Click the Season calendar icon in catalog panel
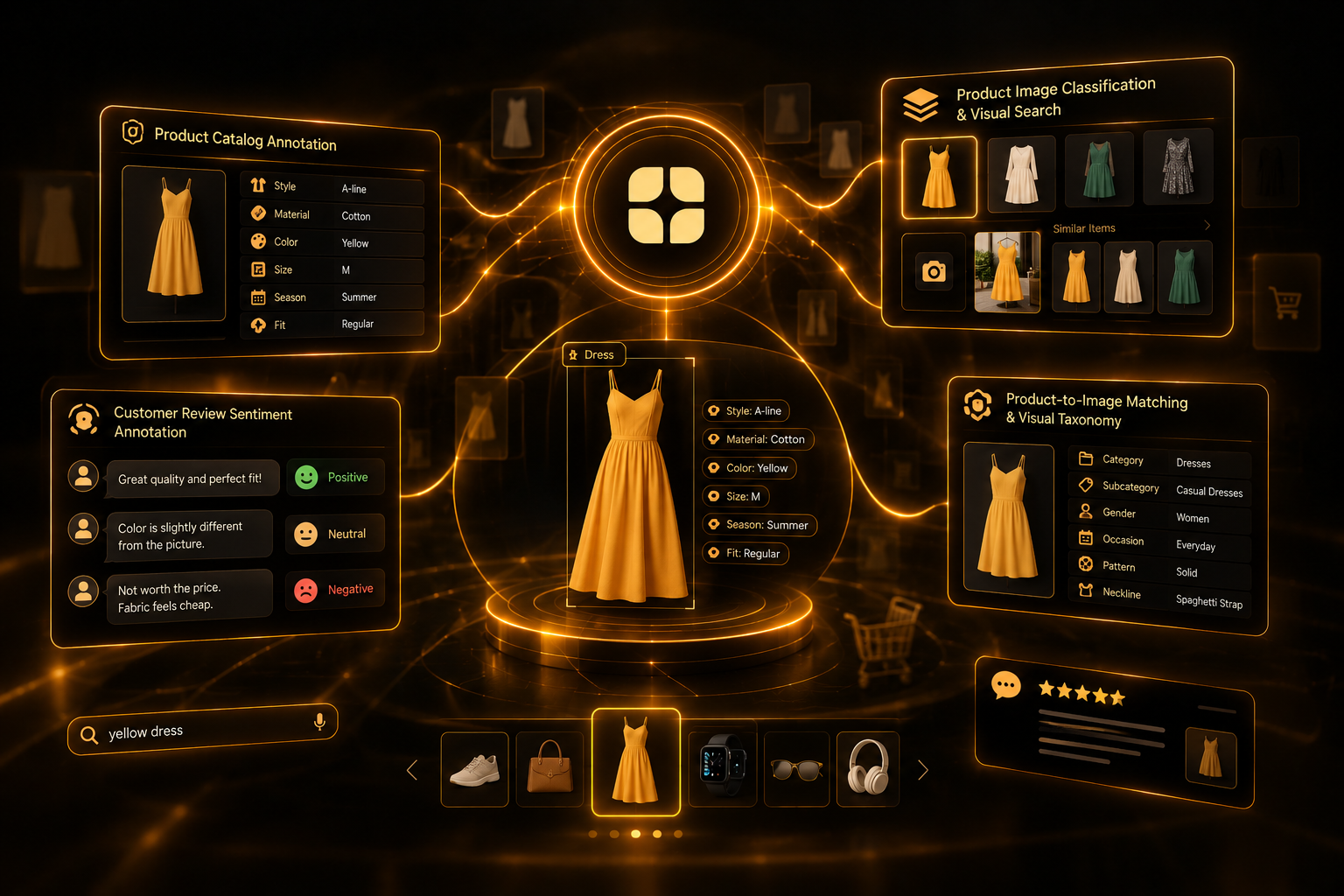This screenshot has height=896, width=1344. (258, 297)
